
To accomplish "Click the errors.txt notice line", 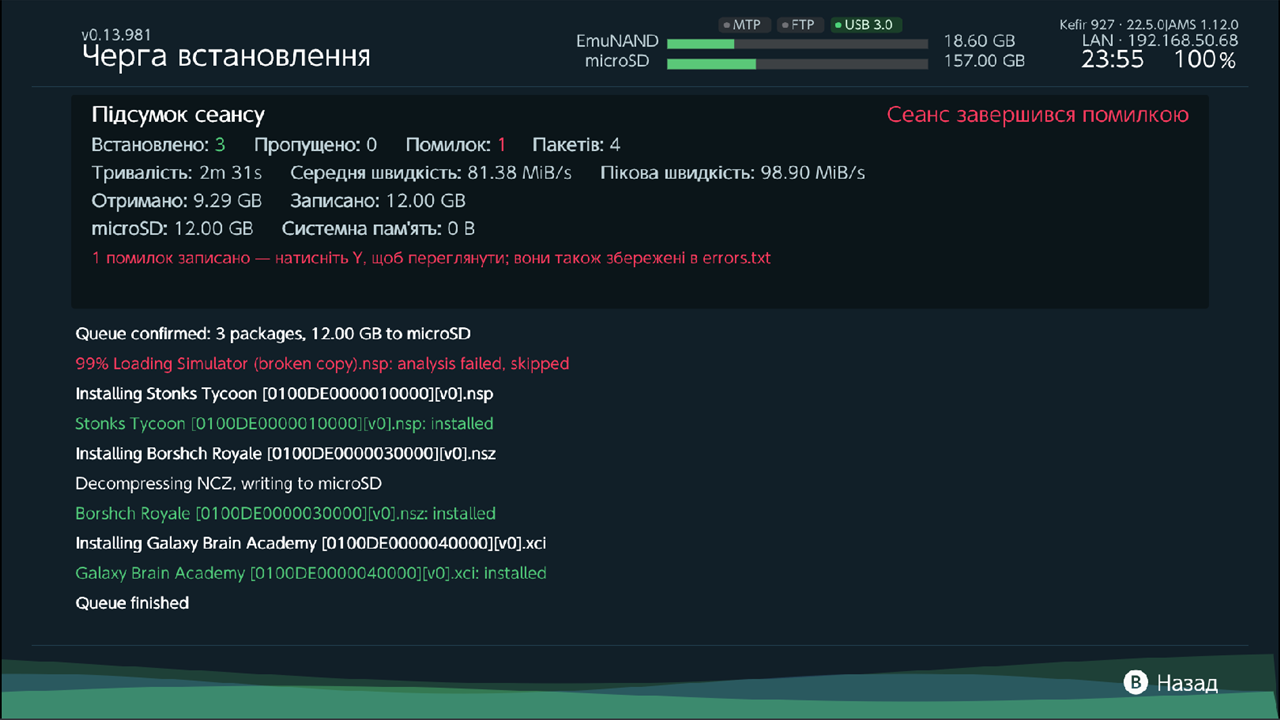I will pos(431,258).
